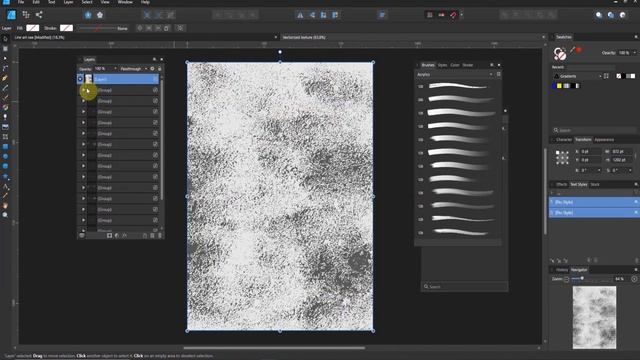Open the Passthrough blend mode dropdown

tap(133, 69)
